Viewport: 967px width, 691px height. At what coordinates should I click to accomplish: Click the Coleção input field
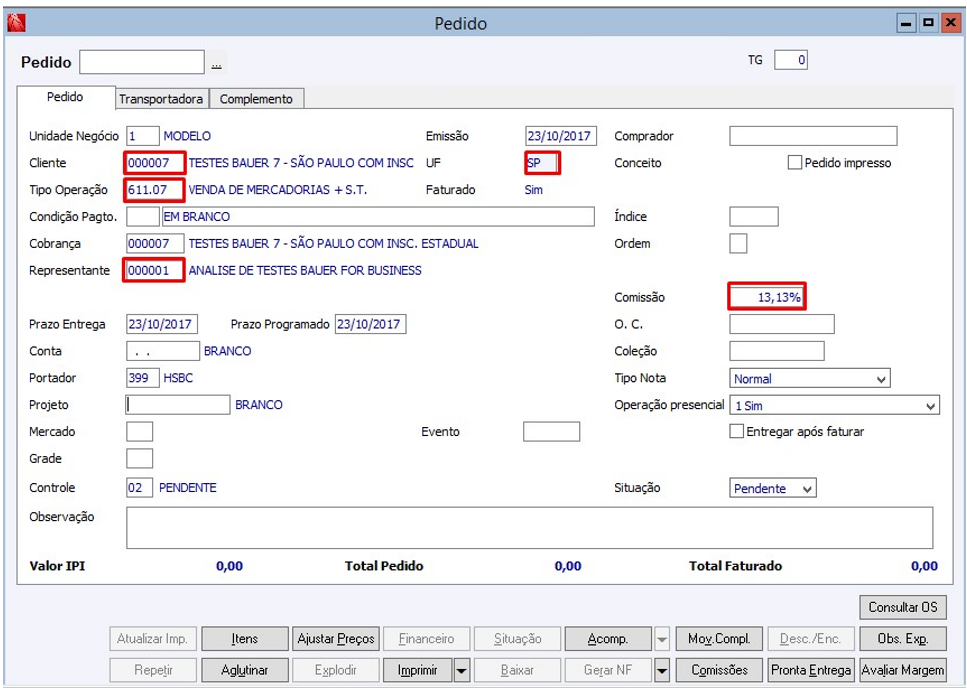point(777,351)
